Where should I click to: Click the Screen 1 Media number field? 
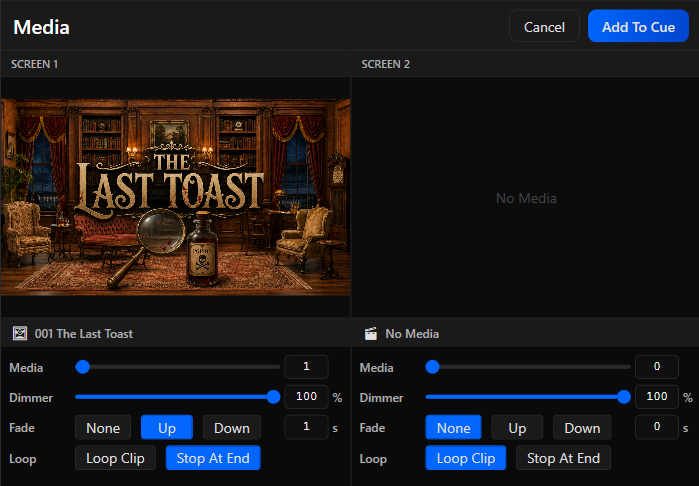(x=306, y=367)
